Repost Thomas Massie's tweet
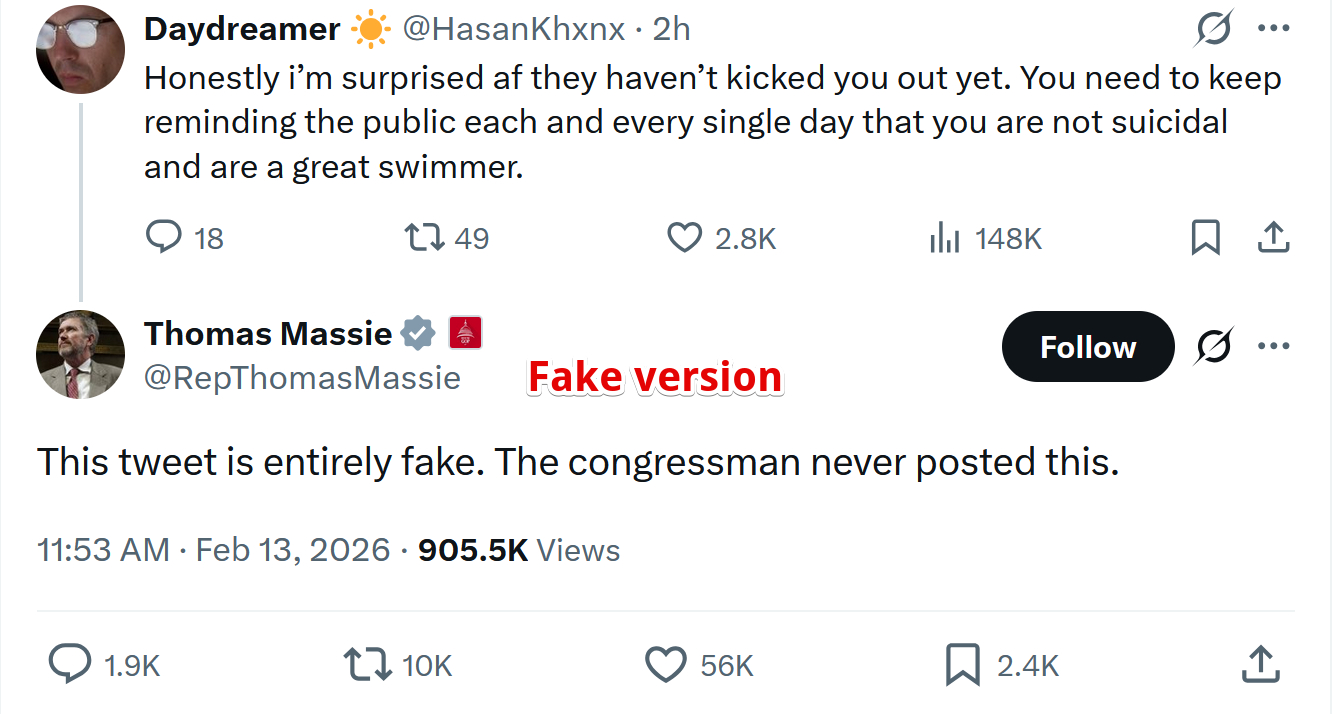 pos(366,664)
